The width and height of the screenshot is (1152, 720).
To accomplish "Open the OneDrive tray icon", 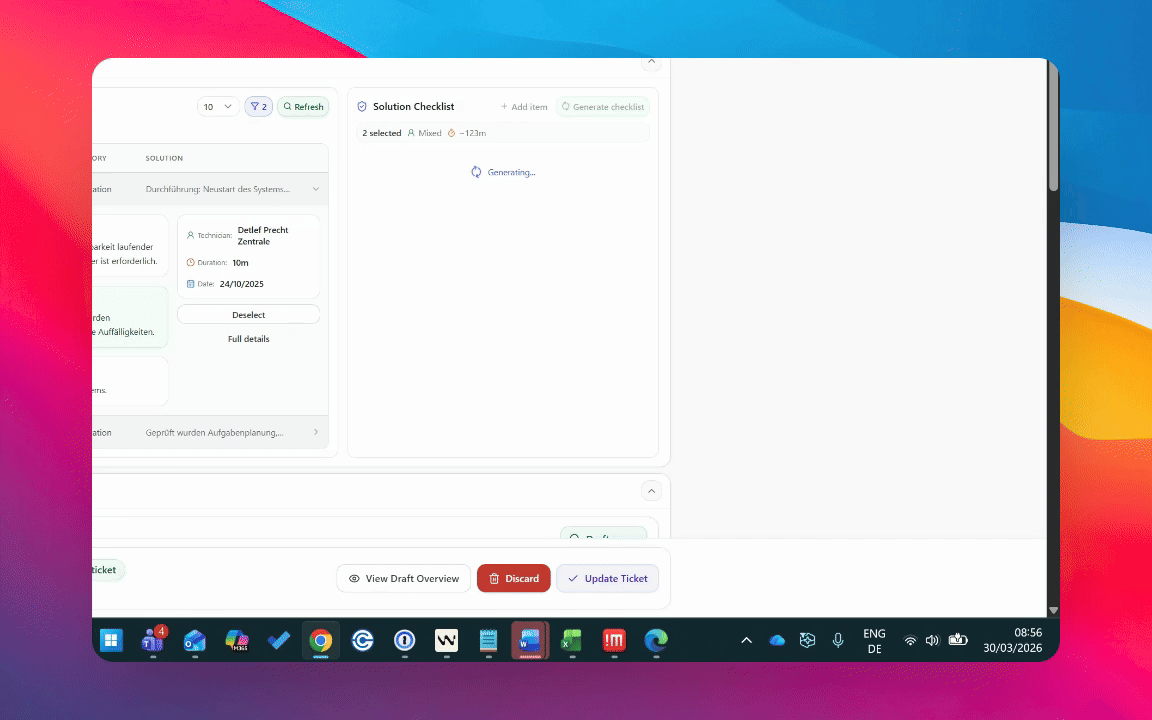I will [777, 641].
